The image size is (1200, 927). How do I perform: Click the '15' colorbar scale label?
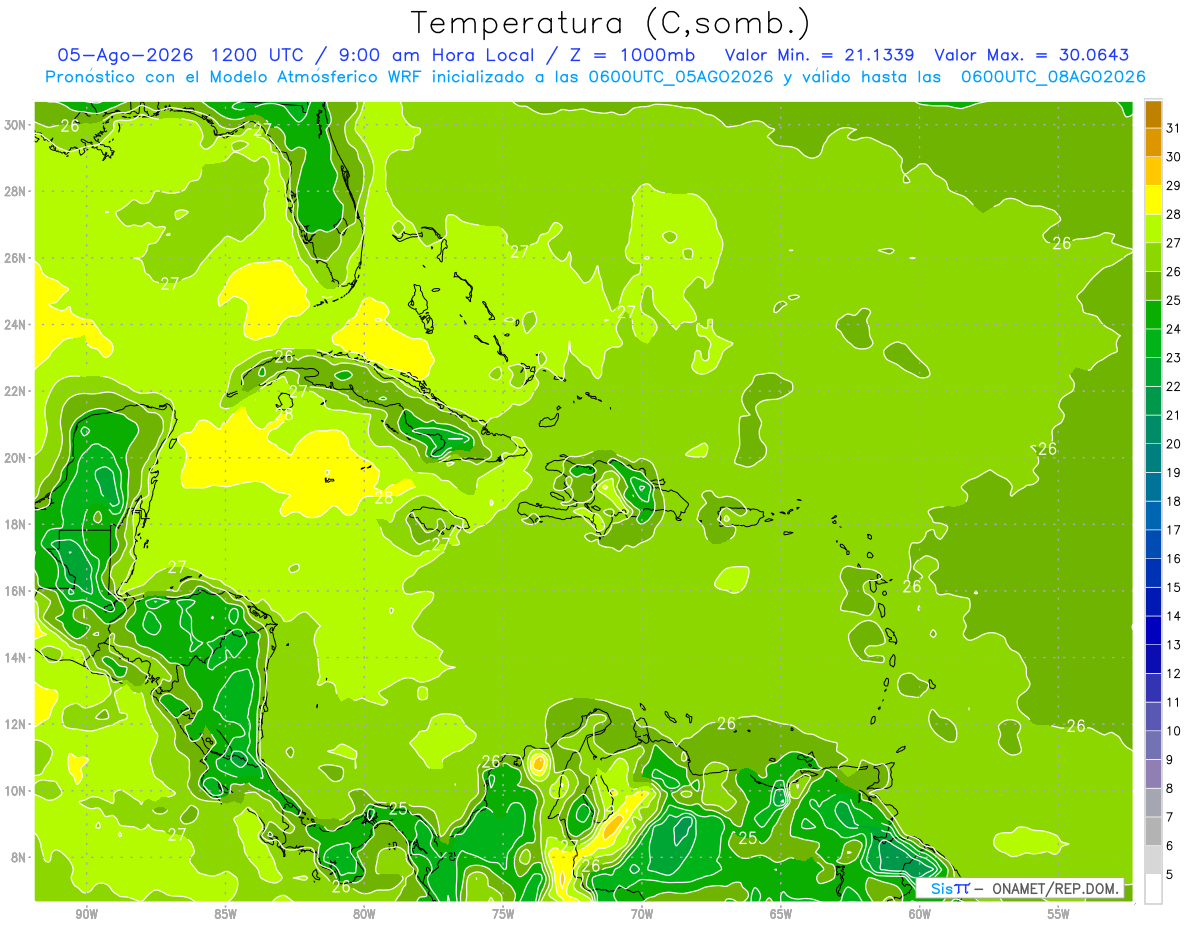point(1174,587)
